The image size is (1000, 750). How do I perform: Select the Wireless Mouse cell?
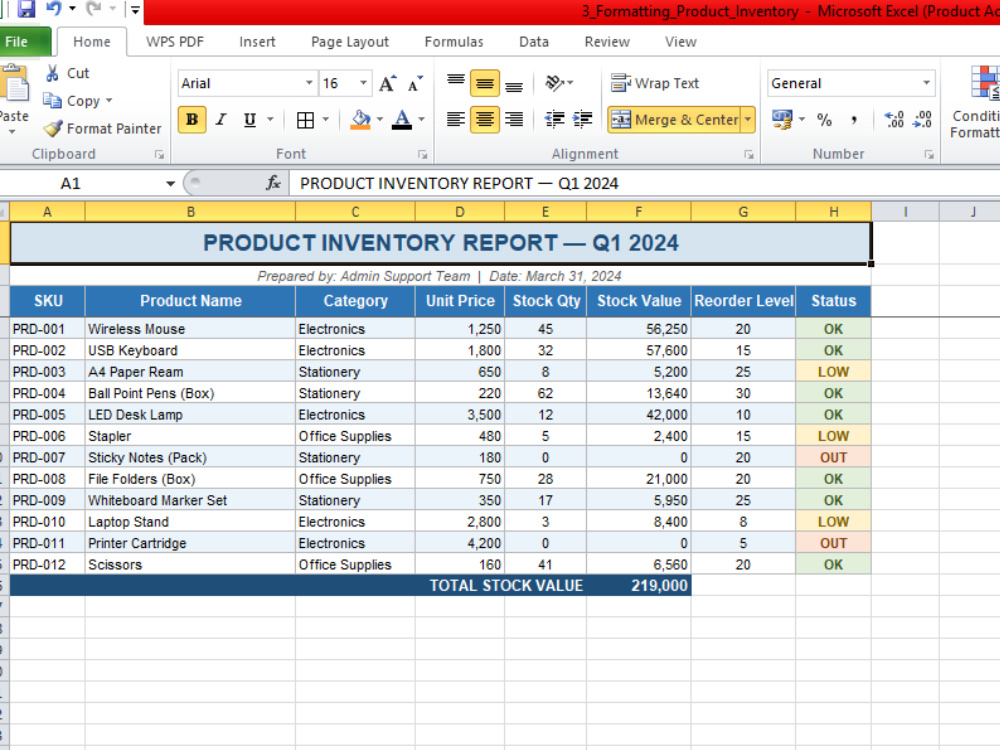tap(190, 329)
